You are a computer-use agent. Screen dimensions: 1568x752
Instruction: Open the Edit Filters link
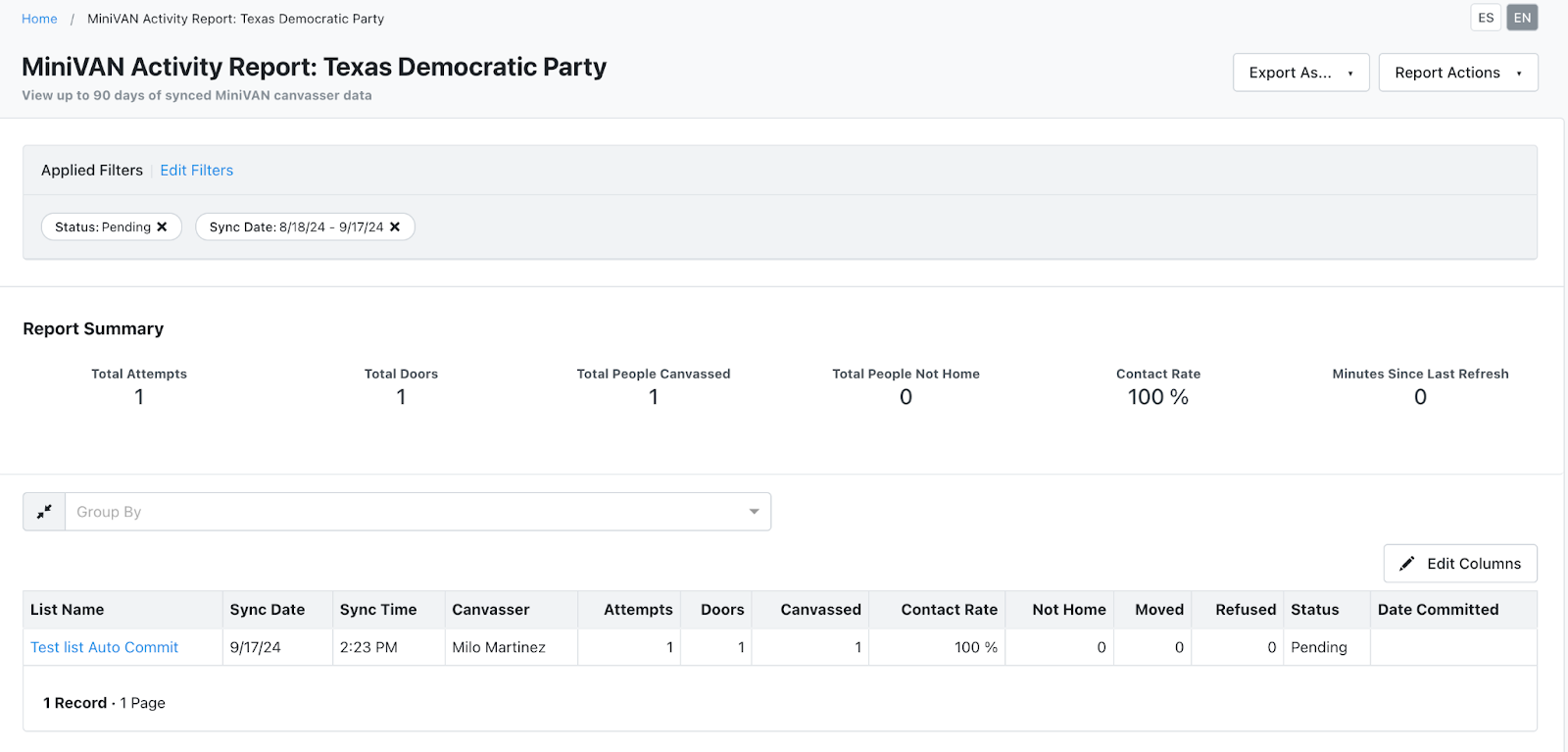(197, 171)
